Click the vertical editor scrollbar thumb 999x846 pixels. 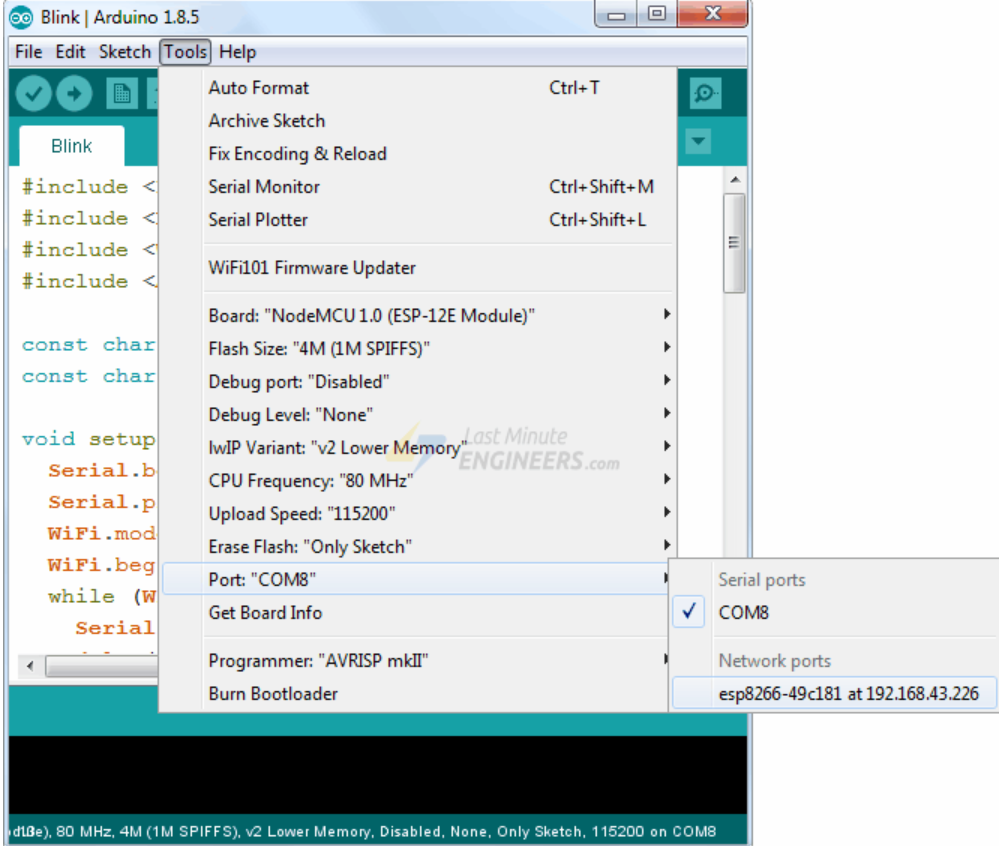734,243
